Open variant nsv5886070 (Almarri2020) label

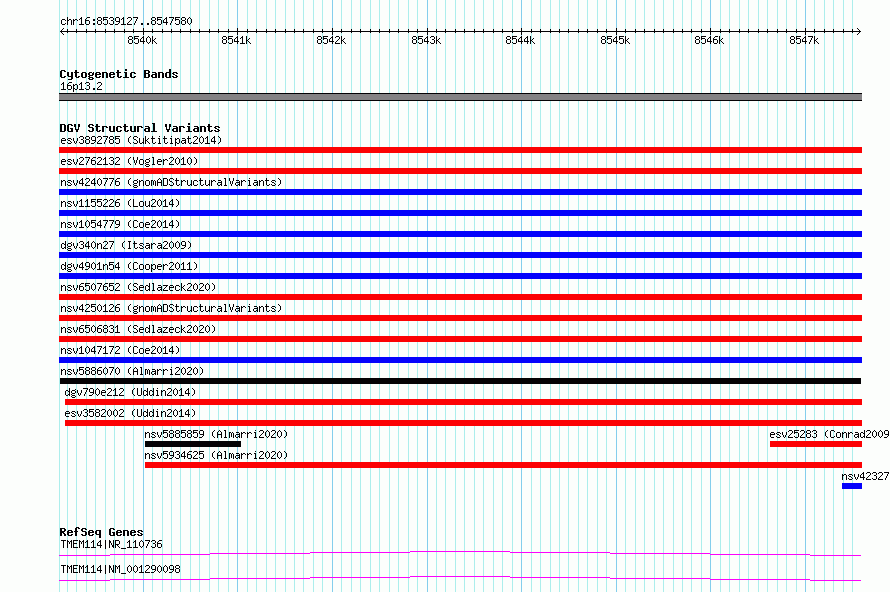click(132, 371)
